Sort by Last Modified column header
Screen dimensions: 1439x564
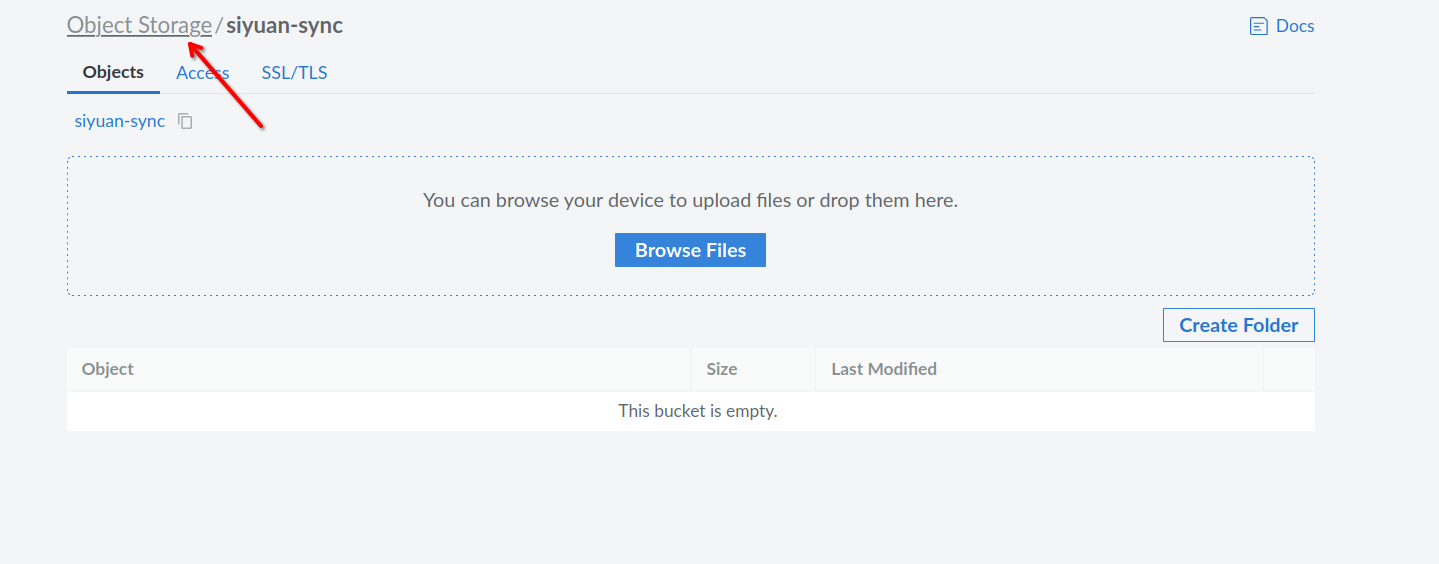coord(883,369)
